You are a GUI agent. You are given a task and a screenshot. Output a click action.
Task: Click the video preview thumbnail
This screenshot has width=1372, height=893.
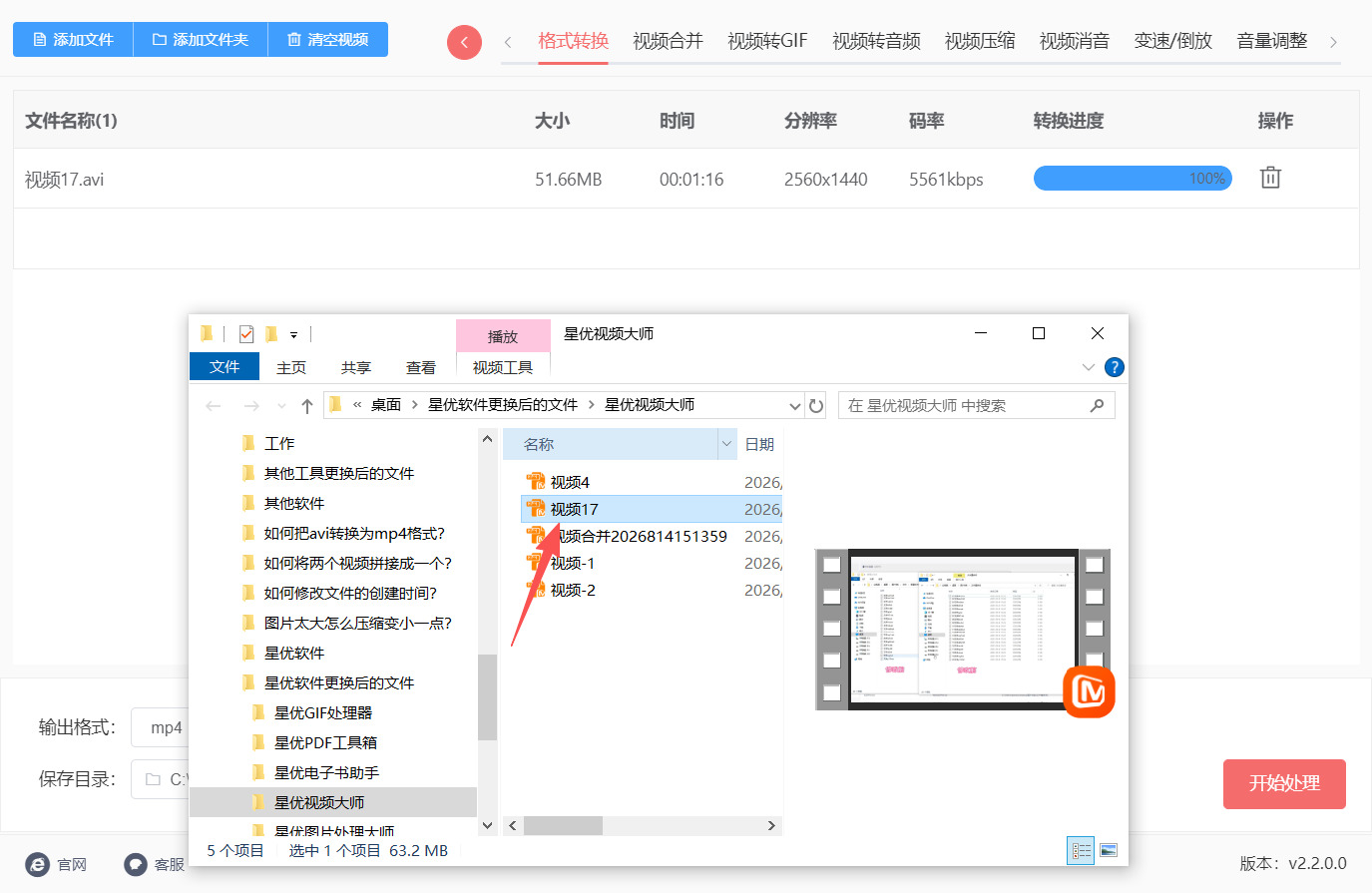(x=963, y=629)
